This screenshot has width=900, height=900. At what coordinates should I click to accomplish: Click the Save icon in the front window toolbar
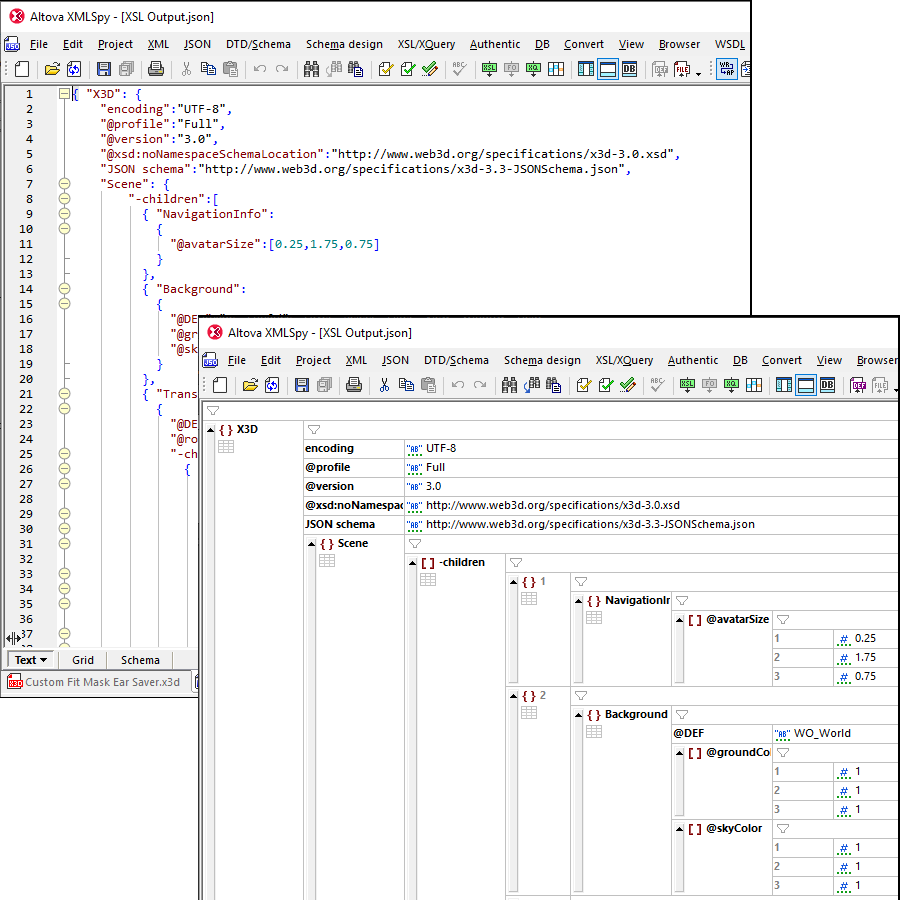coord(302,385)
